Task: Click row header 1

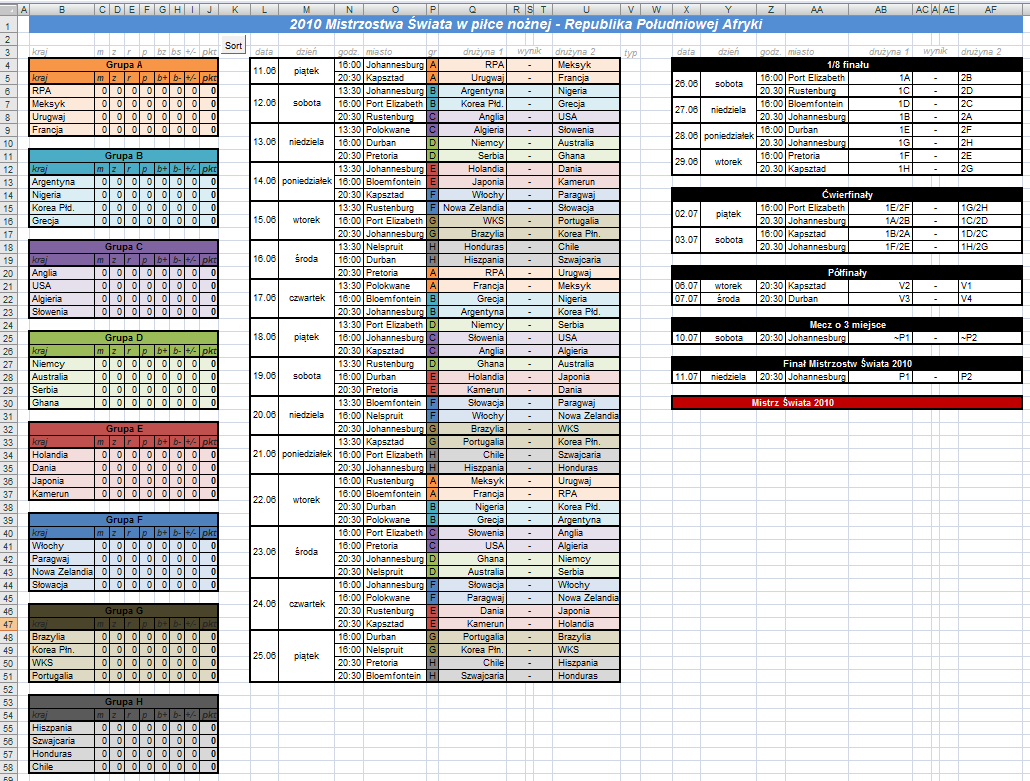Action: pyautogui.click(x=10, y=24)
